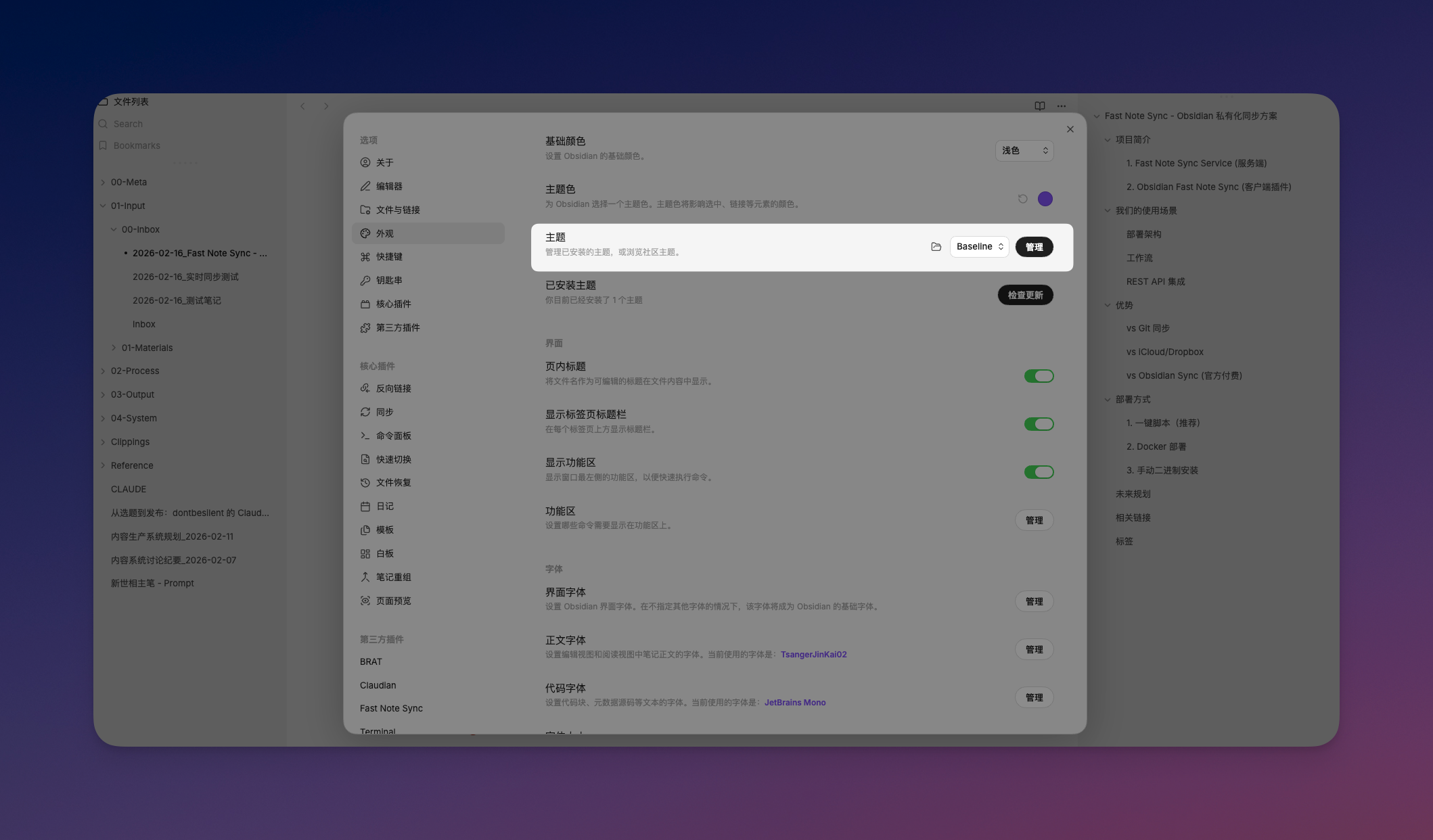The width and height of the screenshot is (1433, 840).
Task: Collapse the 01-Input folder in the file tree
Action: [103, 206]
